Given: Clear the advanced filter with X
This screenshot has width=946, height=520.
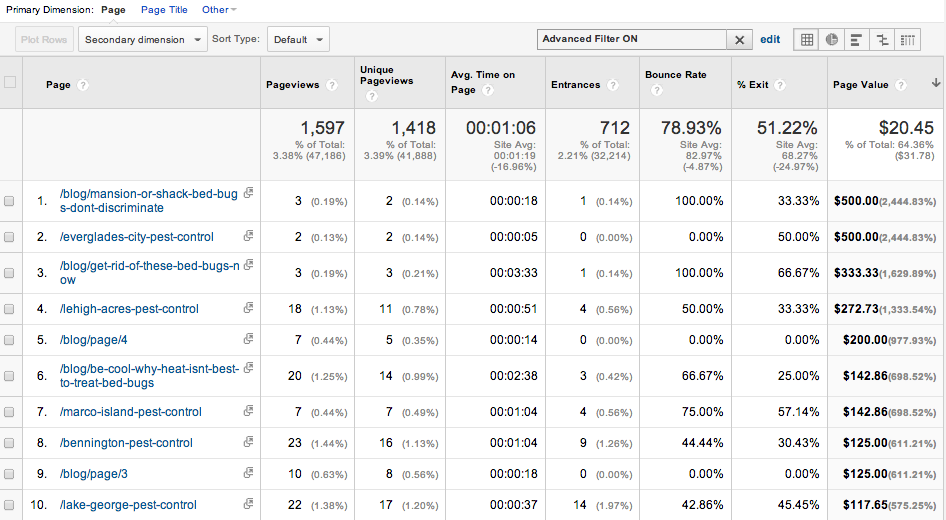Looking at the screenshot, I should point(739,40).
